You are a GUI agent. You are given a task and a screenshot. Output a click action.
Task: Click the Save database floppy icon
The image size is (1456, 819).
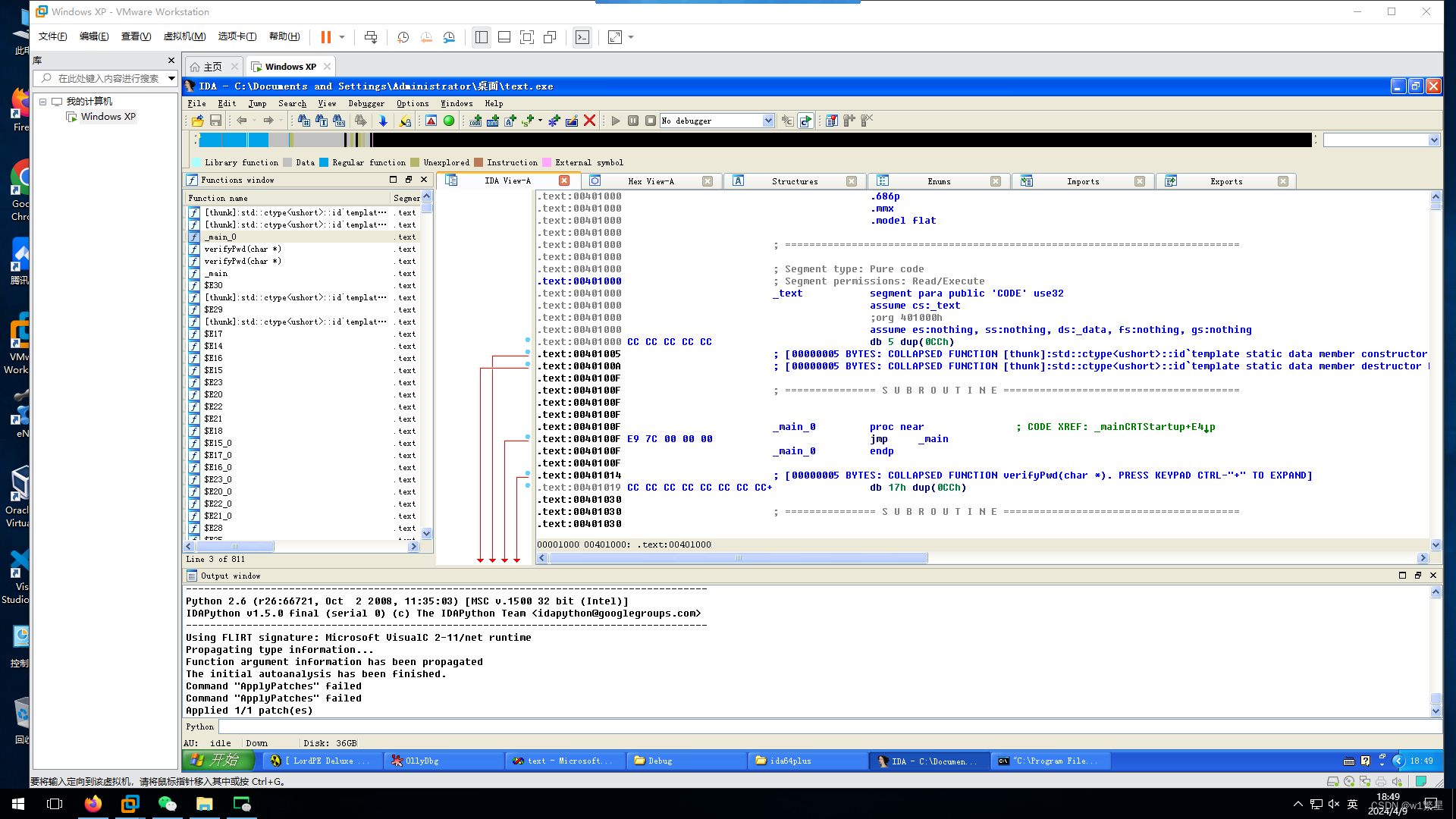[215, 121]
